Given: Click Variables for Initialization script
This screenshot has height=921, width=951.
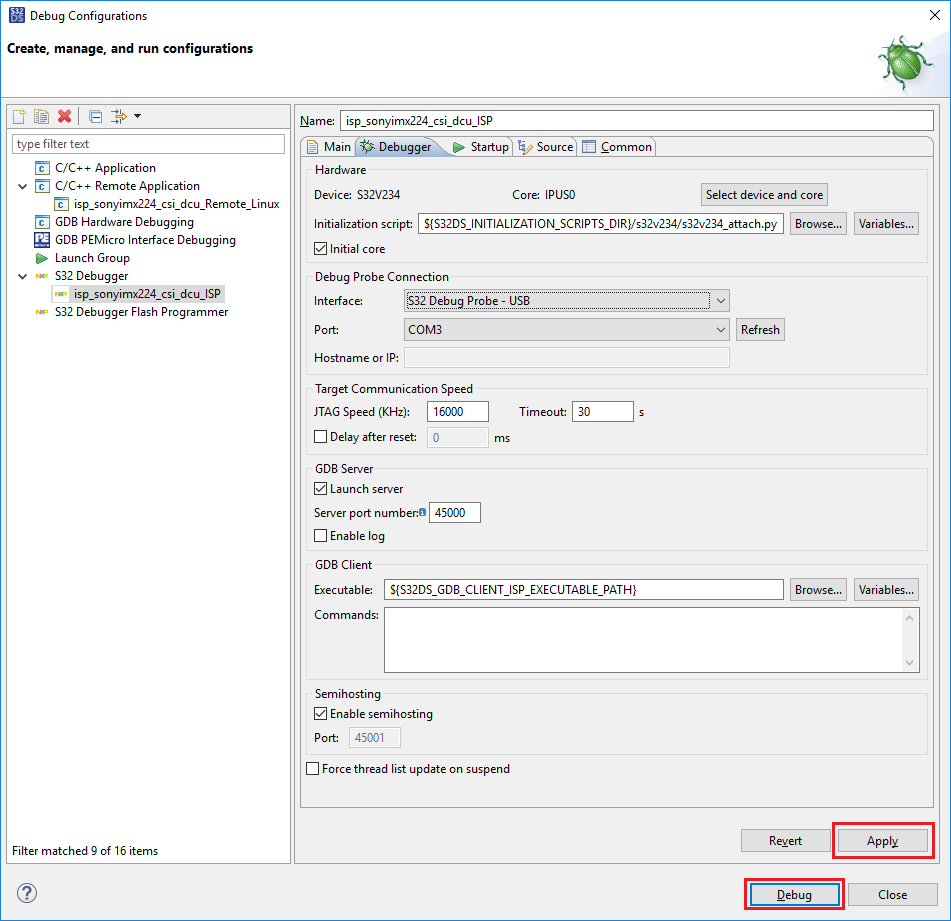Looking at the screenshot, I should [886, 224].
